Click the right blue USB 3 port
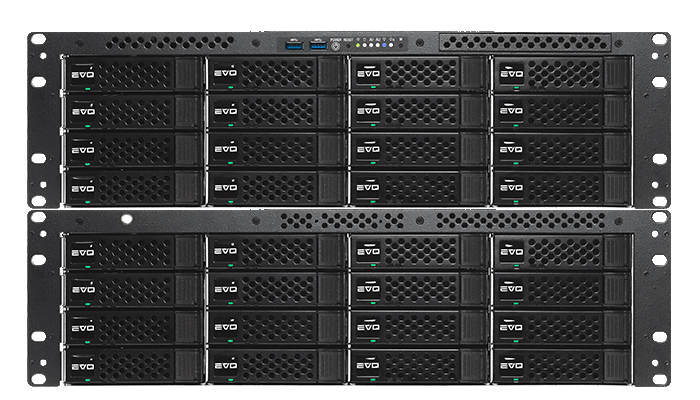Screen dimensions: 700x400 pyautogui.click(x=318, y=46)
